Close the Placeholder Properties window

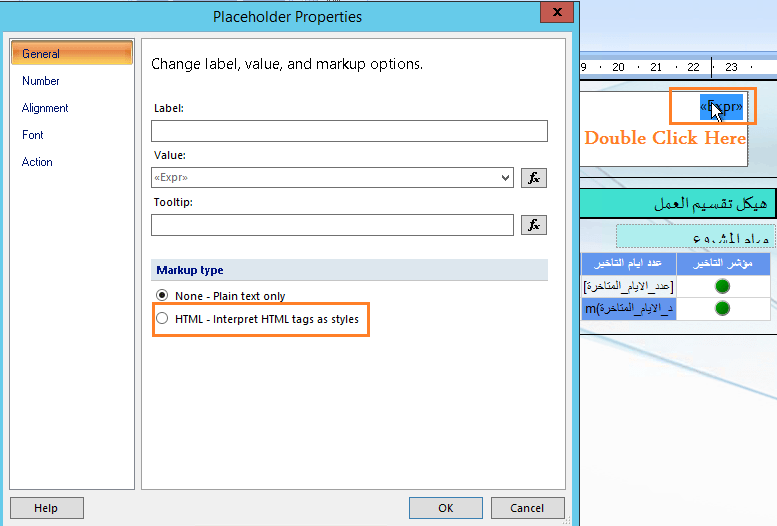tap(557, 12)
